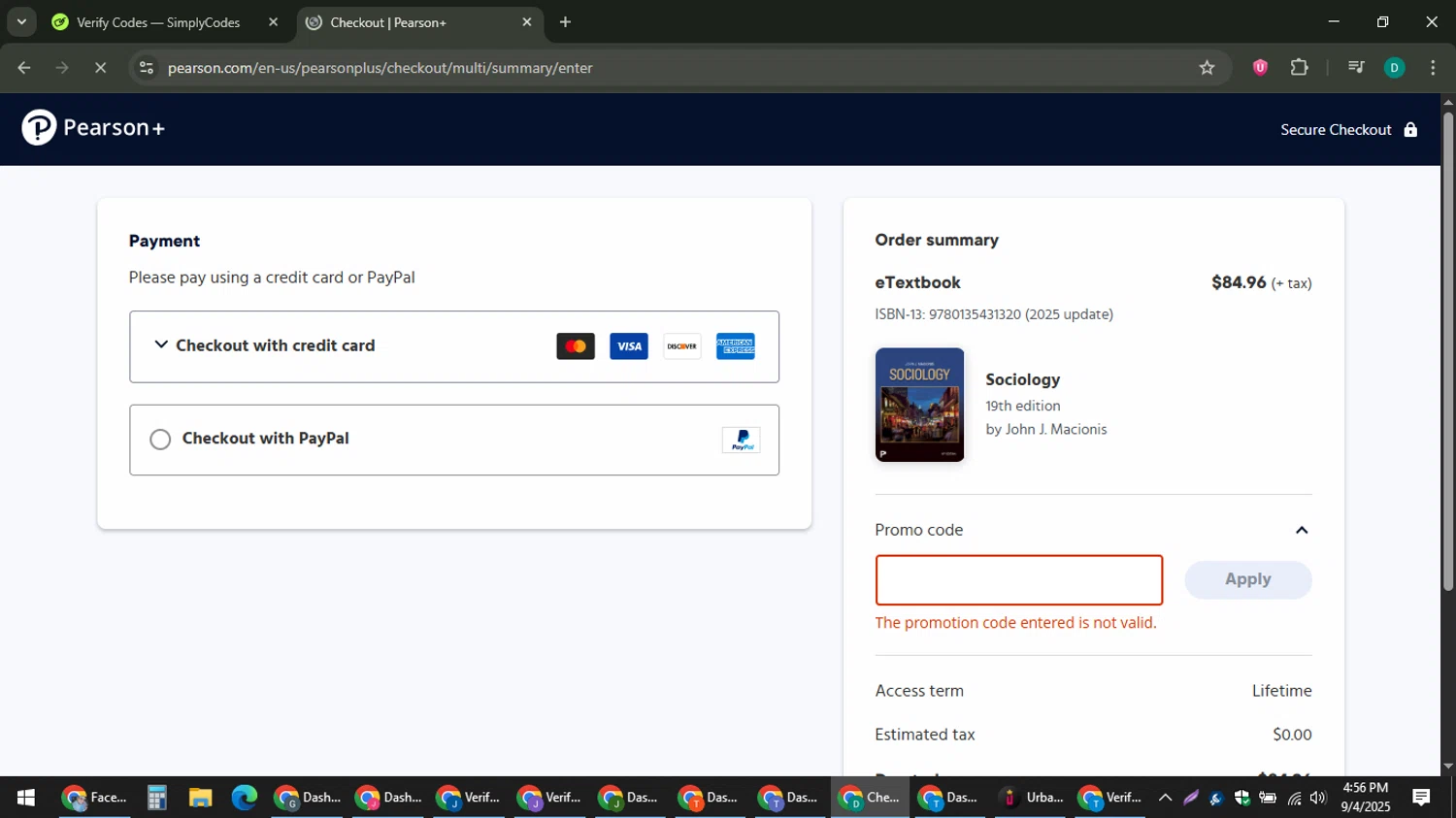Click the Apply promo code button
This screenshot has width=1456, height=818.
tap(1248, 579)
